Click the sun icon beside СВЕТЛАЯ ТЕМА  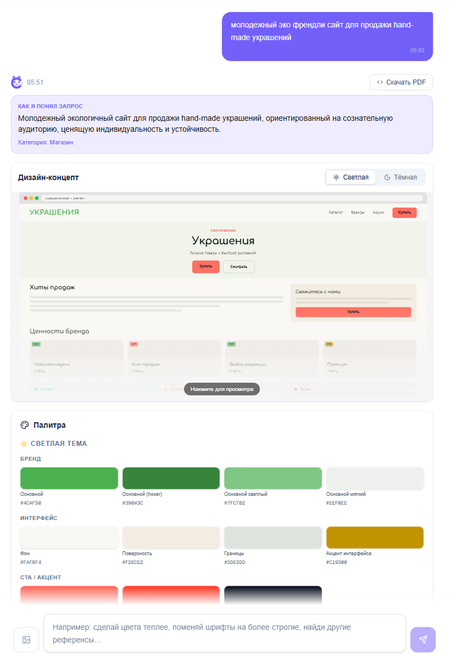pos(24,444)
